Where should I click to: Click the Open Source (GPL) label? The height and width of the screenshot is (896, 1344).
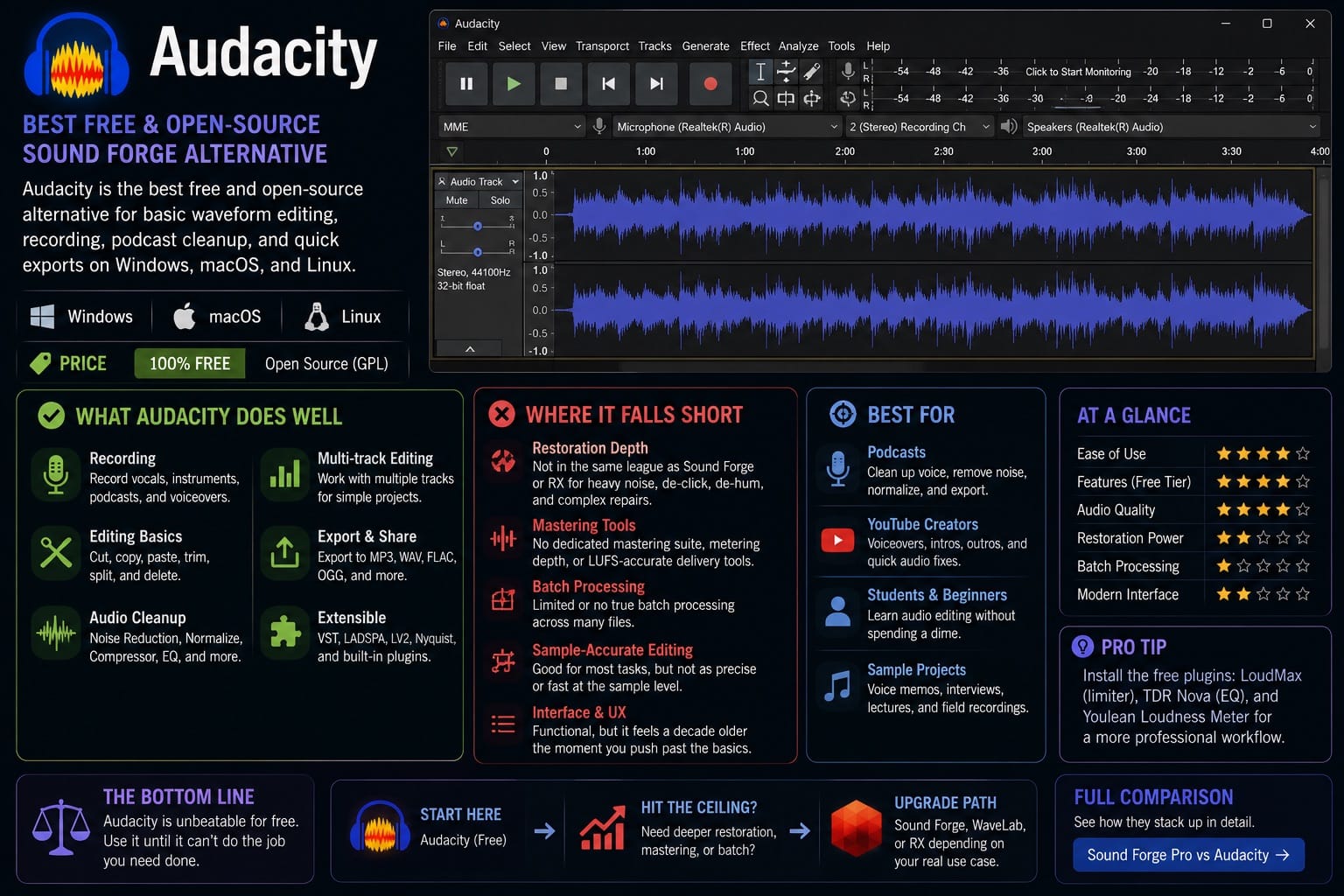click(x=326, y=363)
